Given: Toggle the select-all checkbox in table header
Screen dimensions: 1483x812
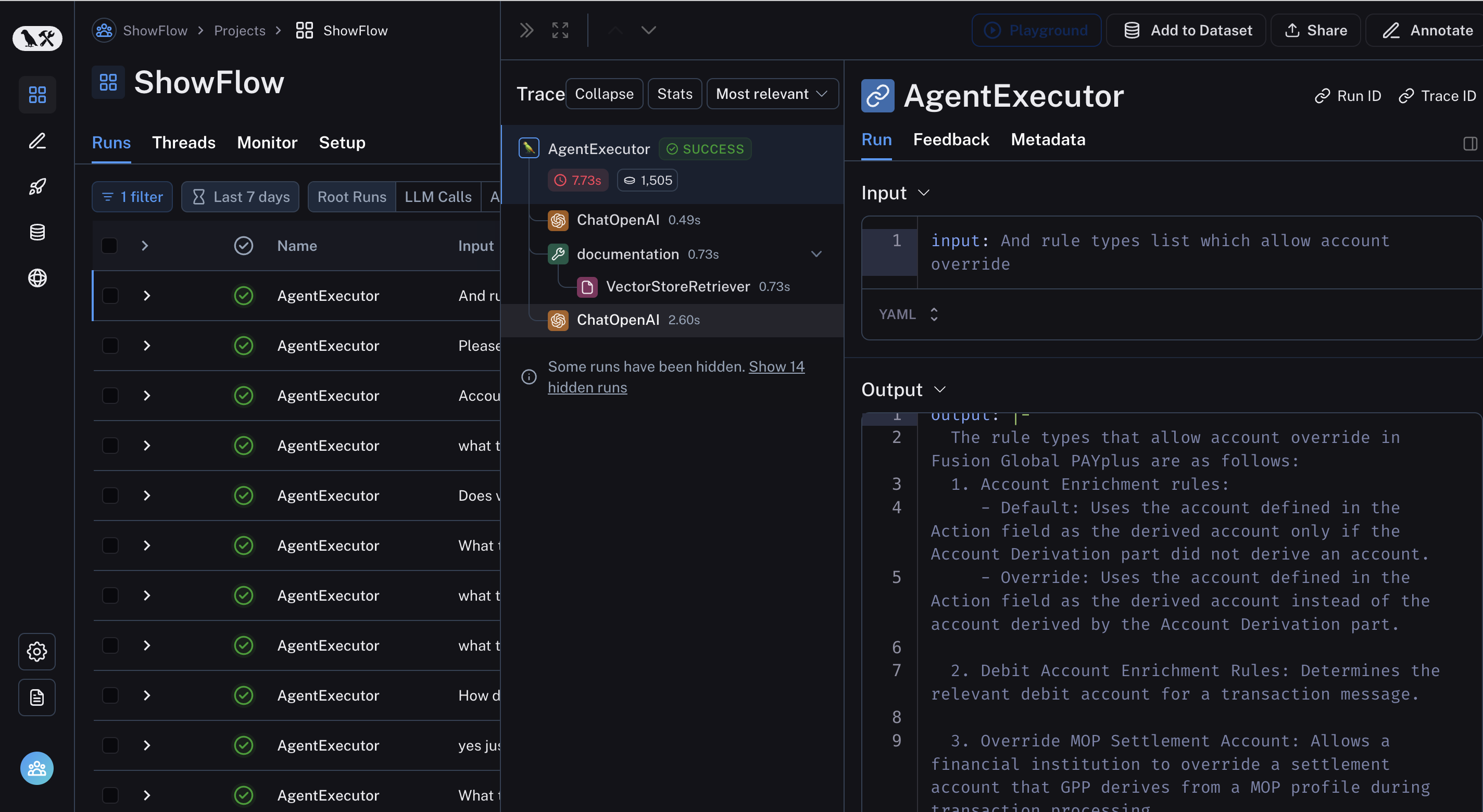Looking at the screenshot, I should point(109,246).
